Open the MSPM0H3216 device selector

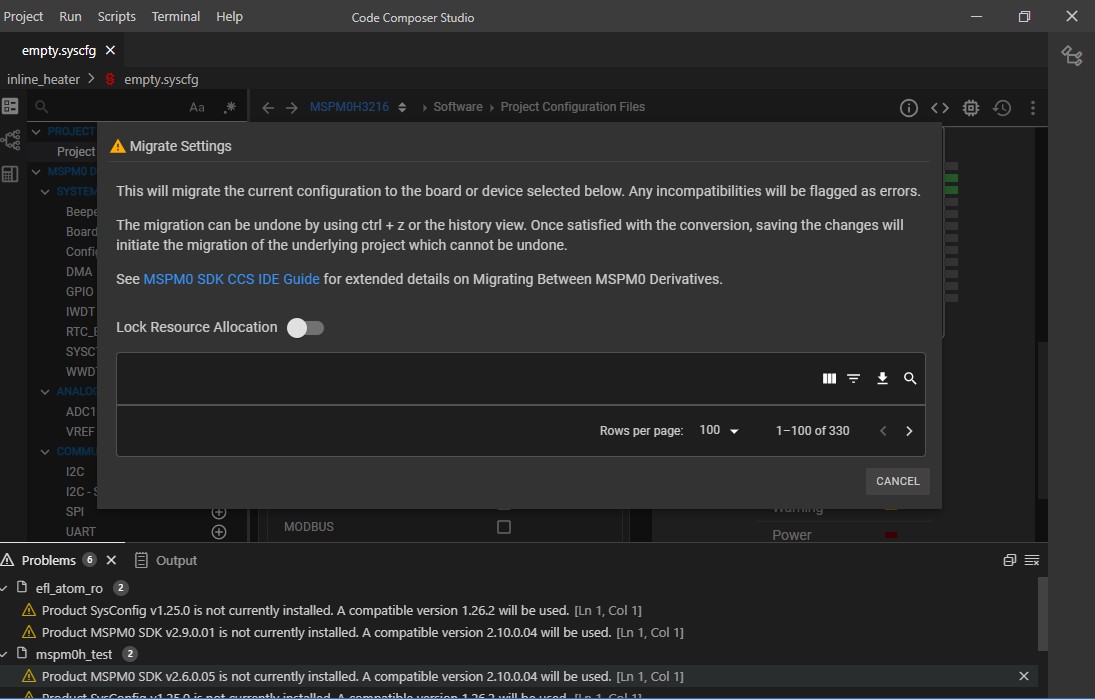(x=358, y=107)
